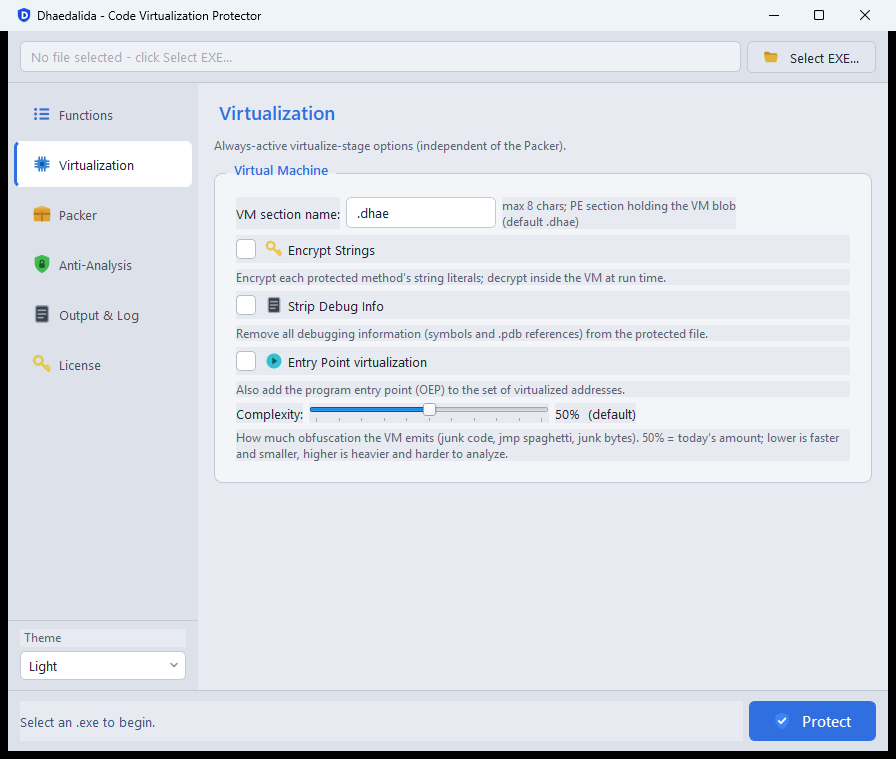The height and width of the screenshot is (759, 896).
Task: Open the License page
Action: tap(103, 365)
